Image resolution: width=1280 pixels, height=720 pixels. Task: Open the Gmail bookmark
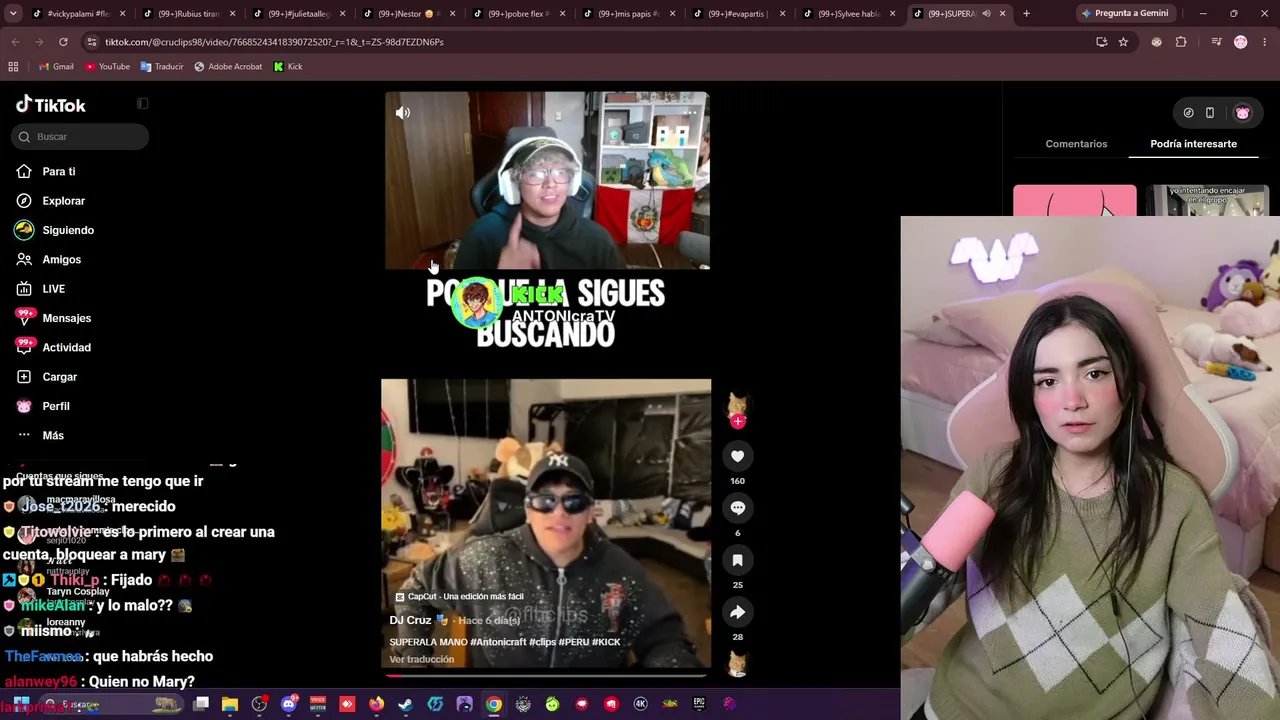tap(56, 67)
